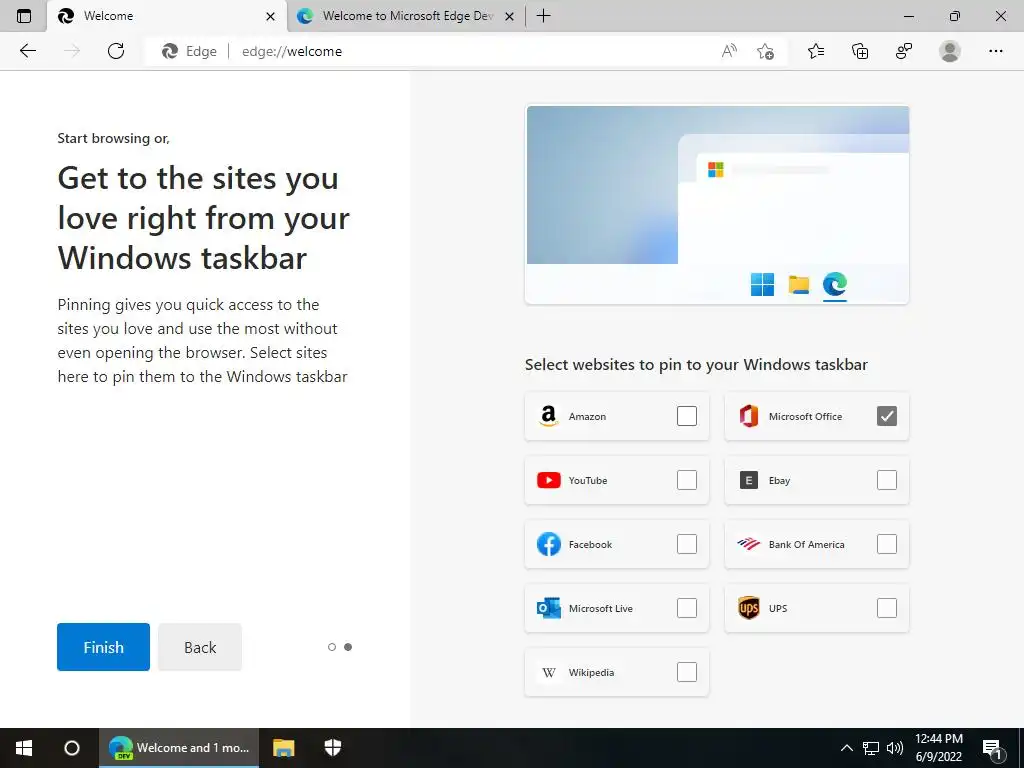Open the clock showing 12:44 PM
The image size is (1024, 768).
pyautogui.click(x=938, y=748)
